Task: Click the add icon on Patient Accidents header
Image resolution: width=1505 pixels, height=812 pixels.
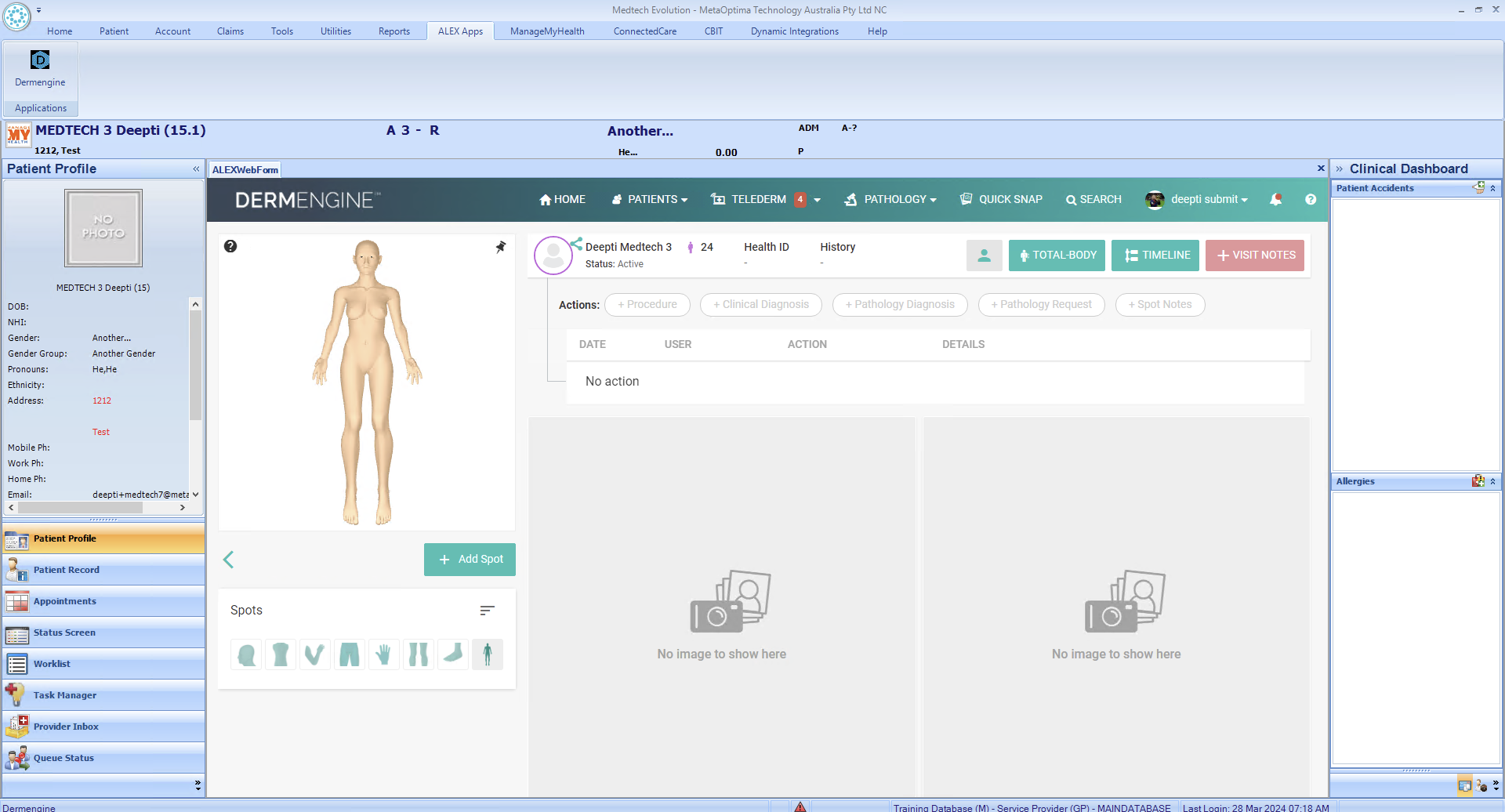Action: (x=1480, y=187)
